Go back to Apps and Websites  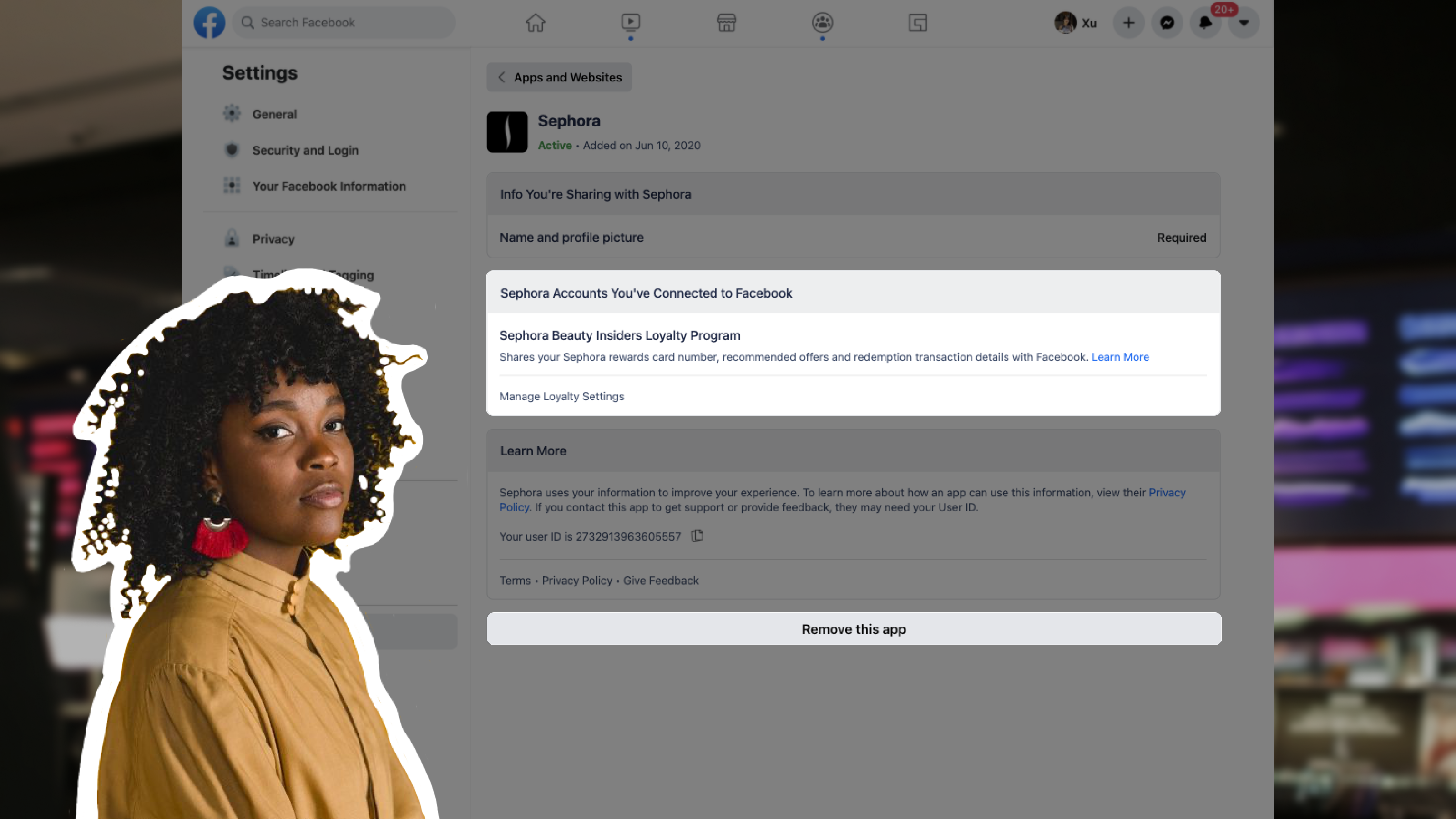(559, 77)
